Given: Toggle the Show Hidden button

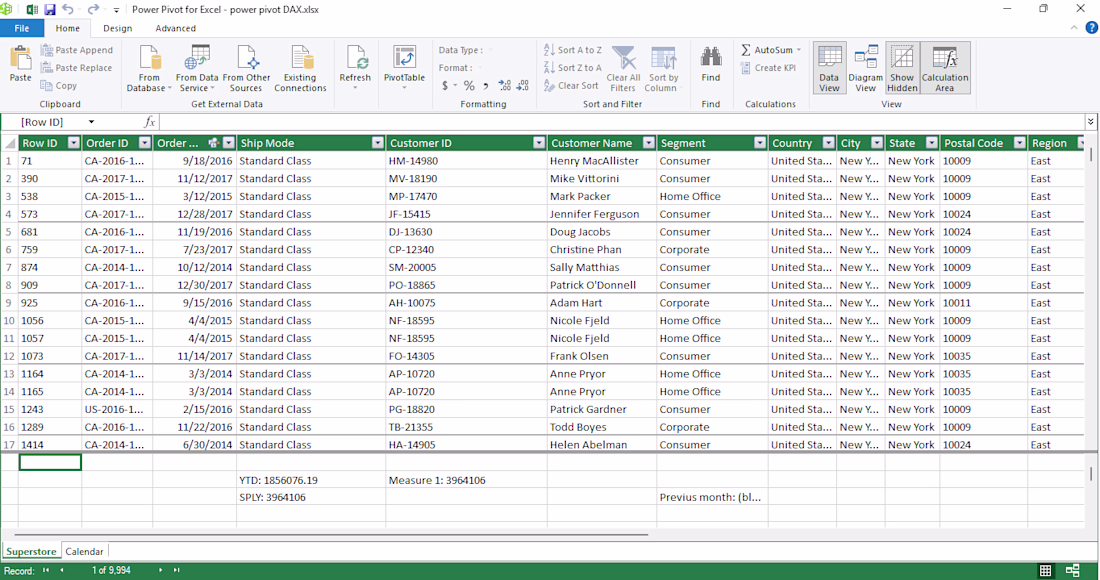Looking at the screenshot, I should [901, 68].
